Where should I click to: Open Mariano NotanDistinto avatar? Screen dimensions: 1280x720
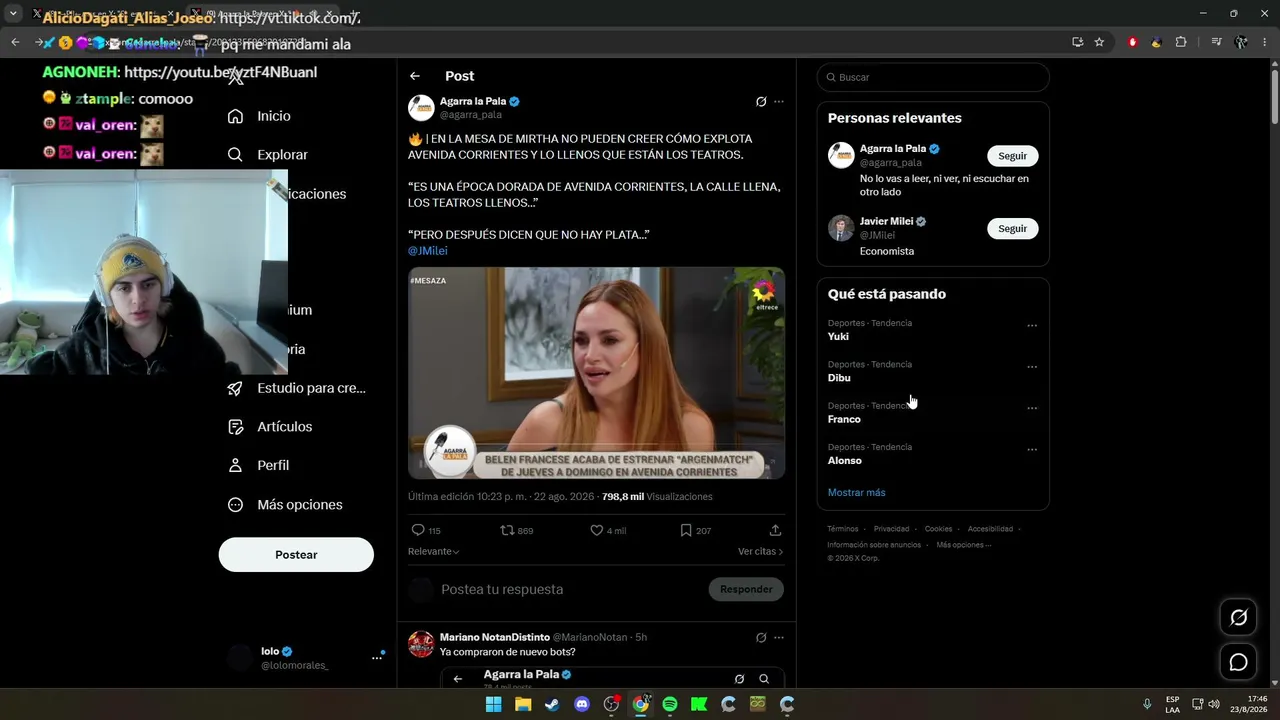(421, 644)
